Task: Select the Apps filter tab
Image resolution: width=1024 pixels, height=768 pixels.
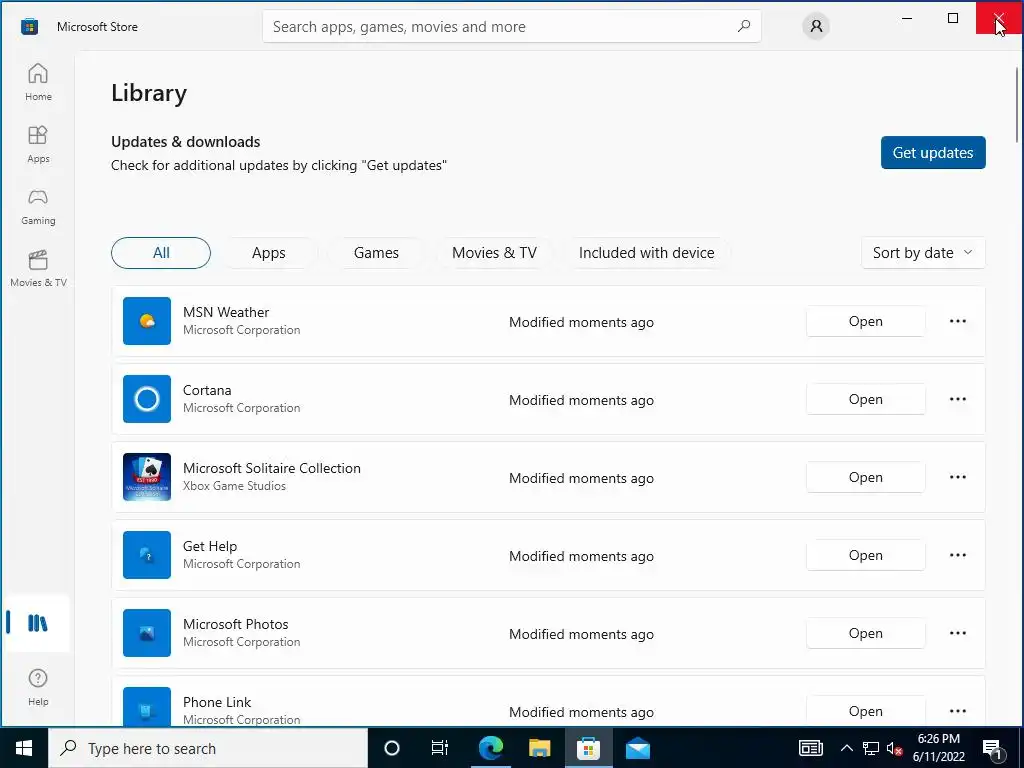Action: click(268, 253)
